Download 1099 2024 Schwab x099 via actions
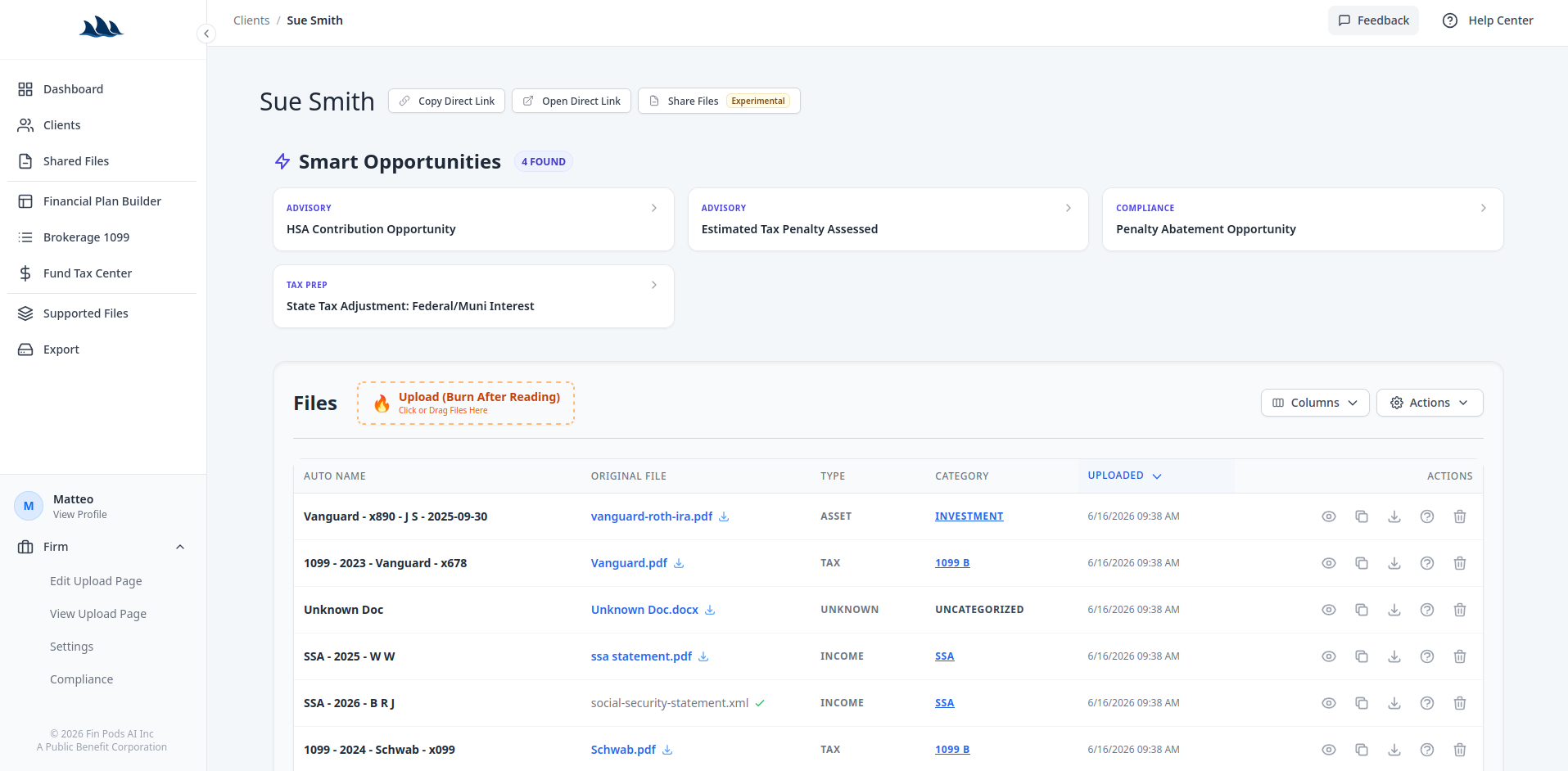Screen dimensions: 1568x771 1394,750
